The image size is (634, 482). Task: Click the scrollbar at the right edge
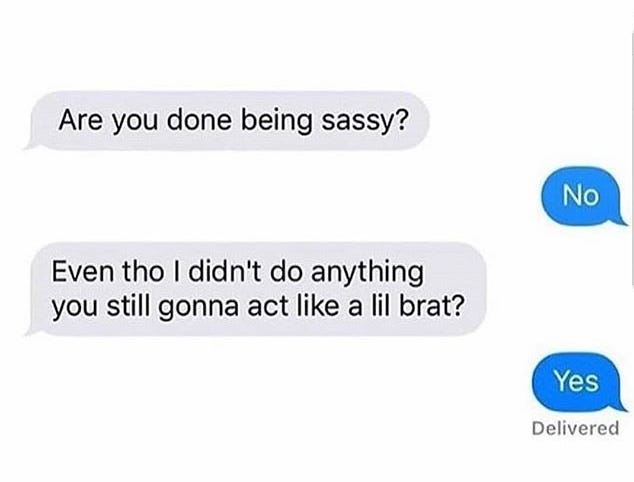[632, 160]
